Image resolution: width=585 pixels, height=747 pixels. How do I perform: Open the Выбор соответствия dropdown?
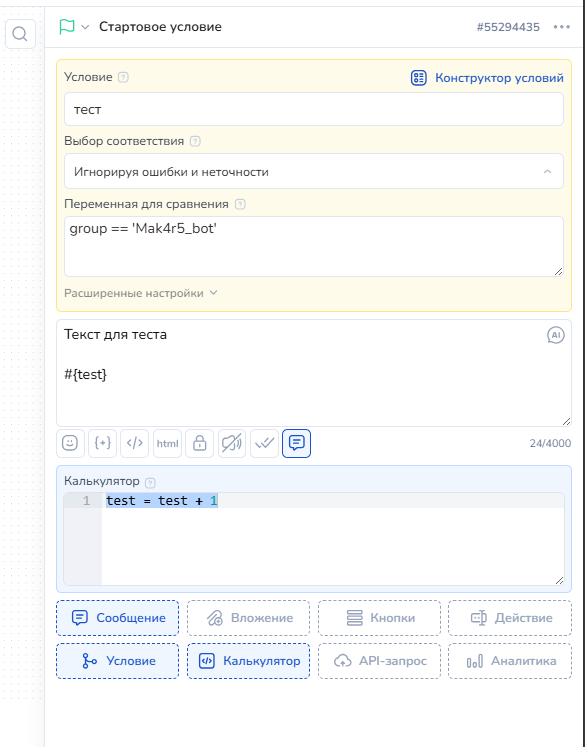coord(314,171)
